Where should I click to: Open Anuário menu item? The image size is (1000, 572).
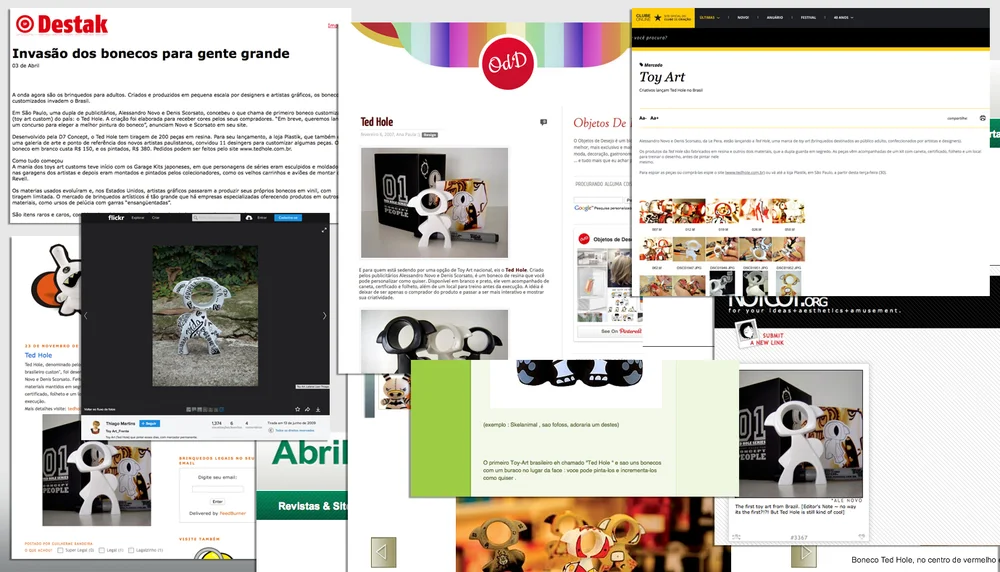point(774,18)
